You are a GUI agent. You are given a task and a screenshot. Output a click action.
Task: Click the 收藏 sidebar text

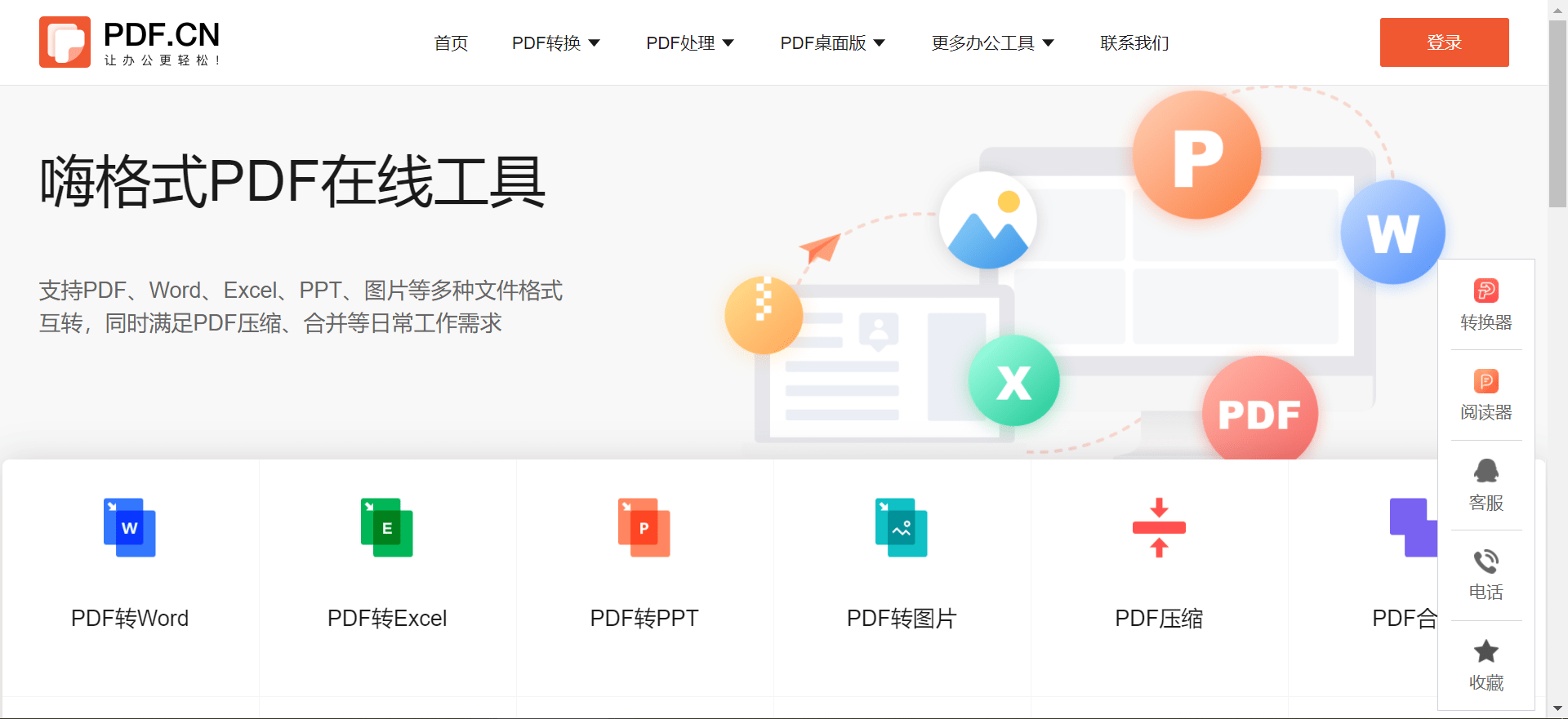pos(1486,682)
